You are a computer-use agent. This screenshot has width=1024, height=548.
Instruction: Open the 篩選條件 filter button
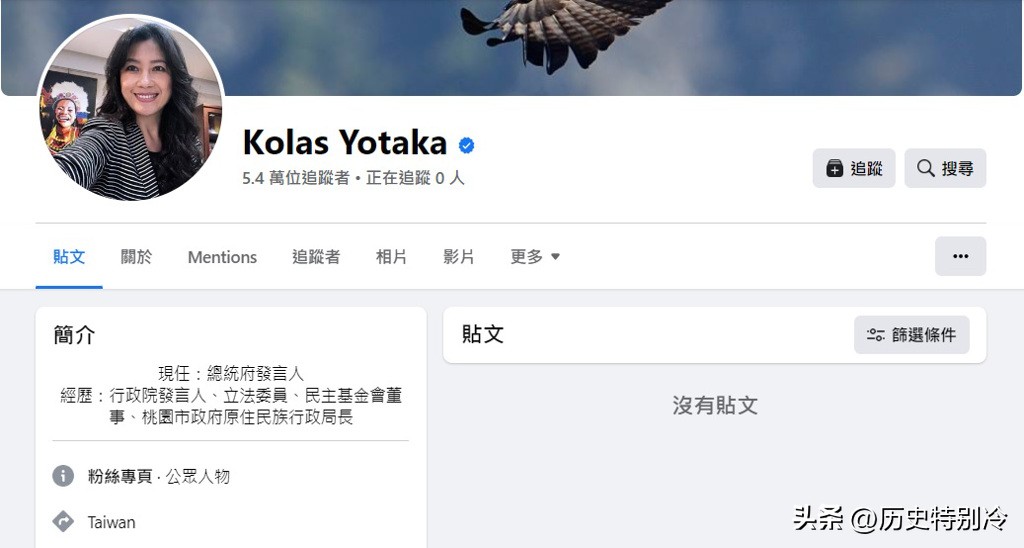911,335
